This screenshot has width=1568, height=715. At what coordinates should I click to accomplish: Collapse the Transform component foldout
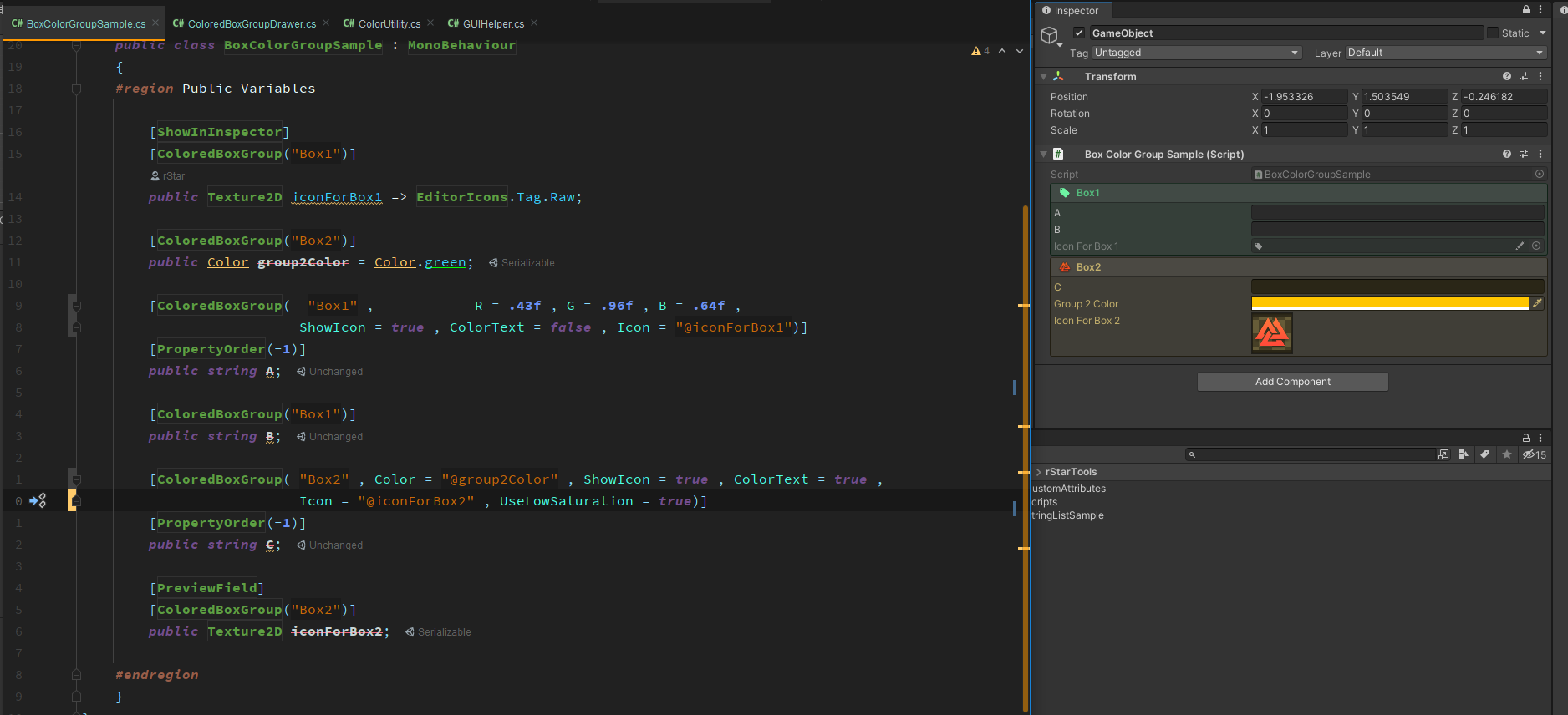1043,77
